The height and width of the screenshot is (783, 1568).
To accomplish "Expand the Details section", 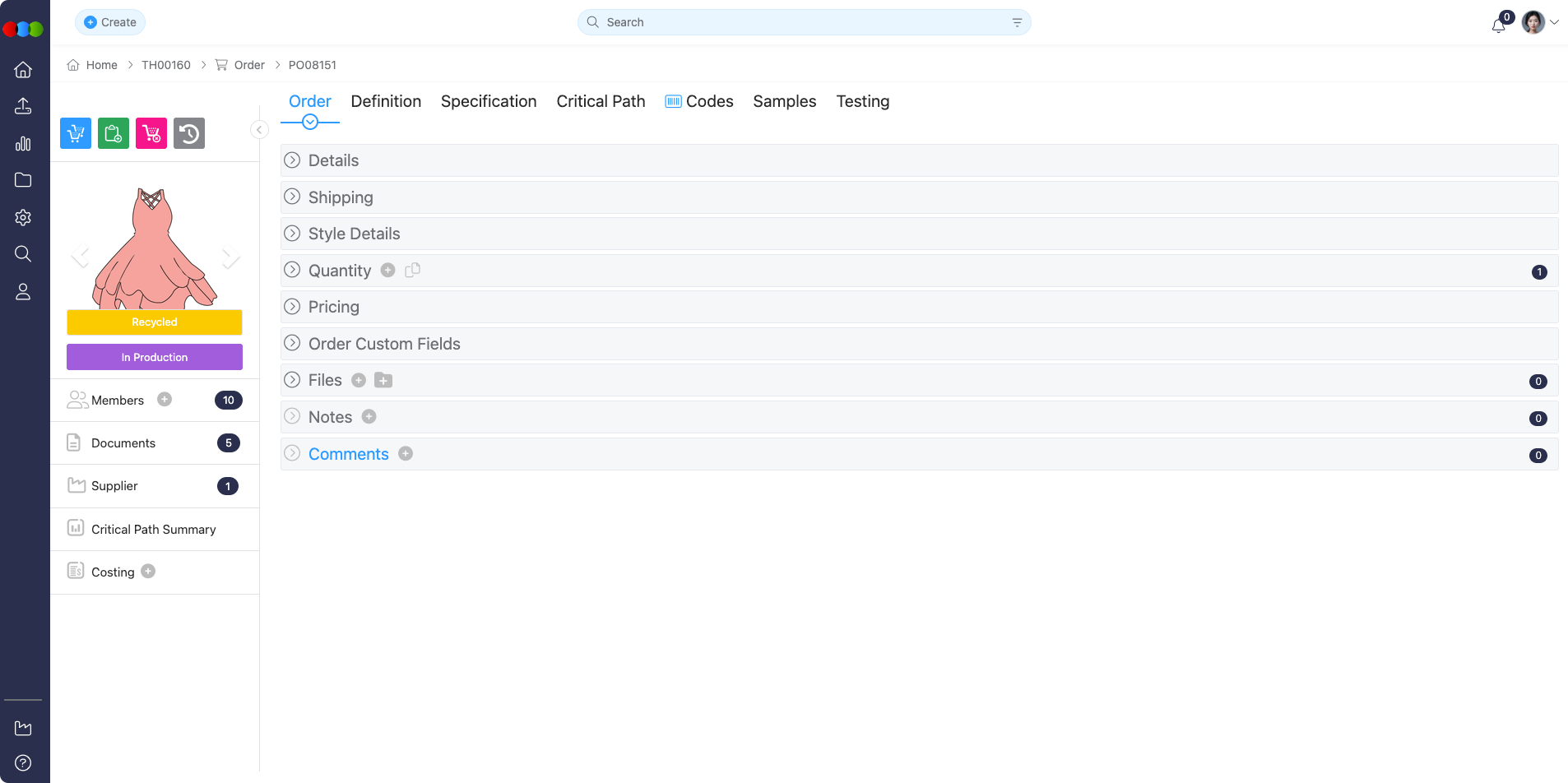I will pyautogui.click(x=292, y=160).
